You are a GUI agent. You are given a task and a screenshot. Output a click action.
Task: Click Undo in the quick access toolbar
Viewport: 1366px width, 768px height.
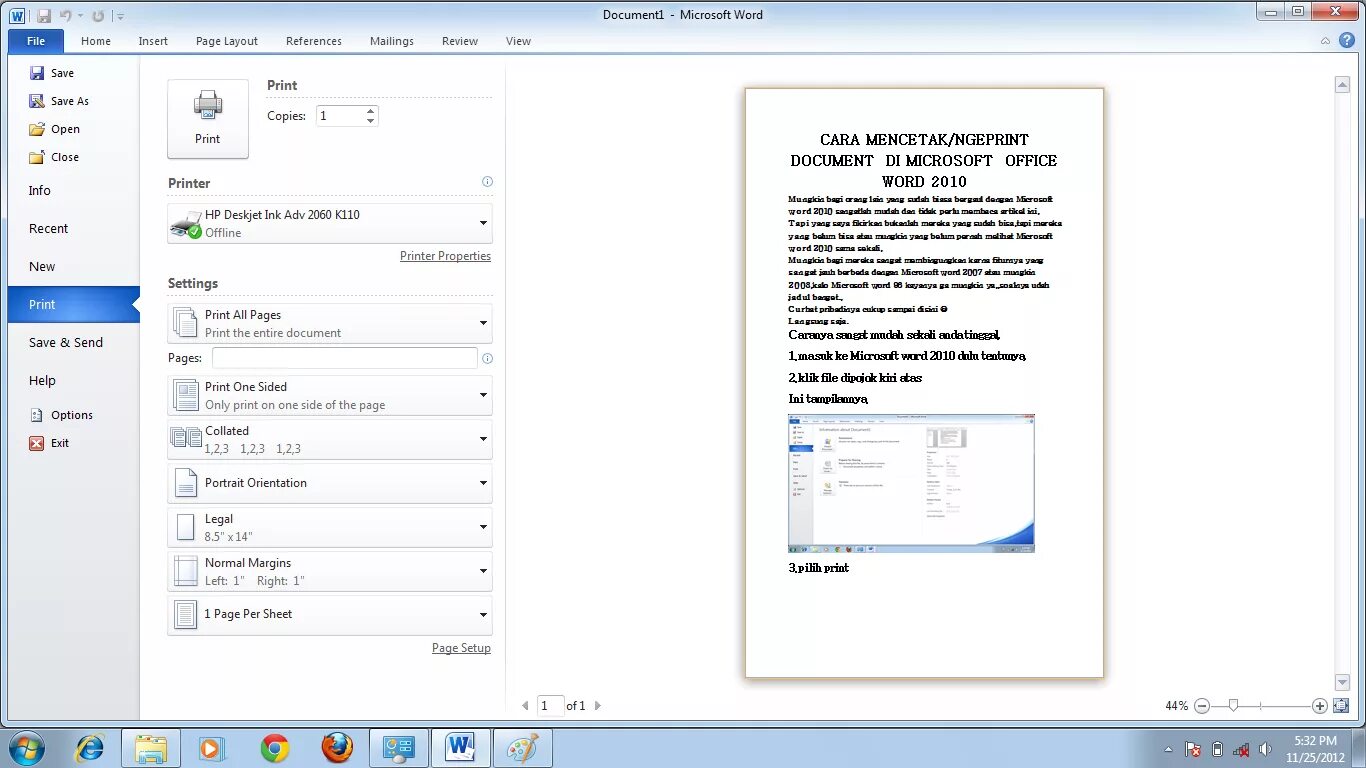[66, 16]
